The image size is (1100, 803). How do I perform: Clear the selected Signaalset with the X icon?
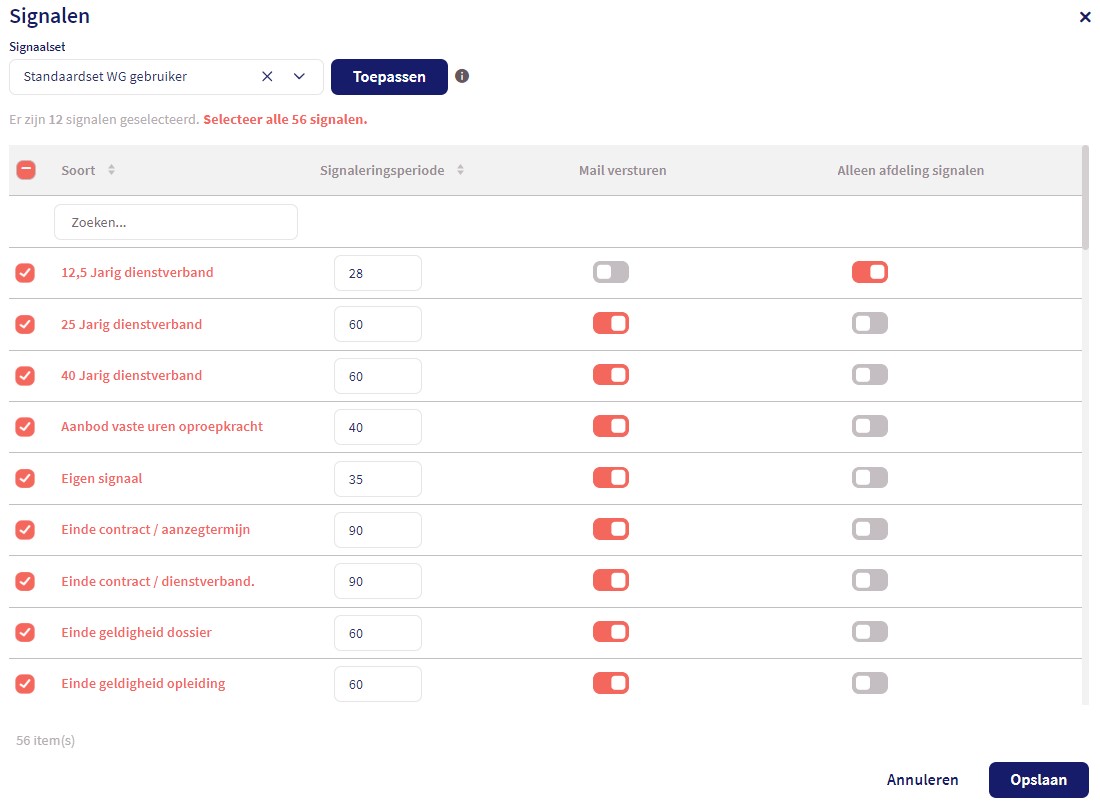pos(267,76)
